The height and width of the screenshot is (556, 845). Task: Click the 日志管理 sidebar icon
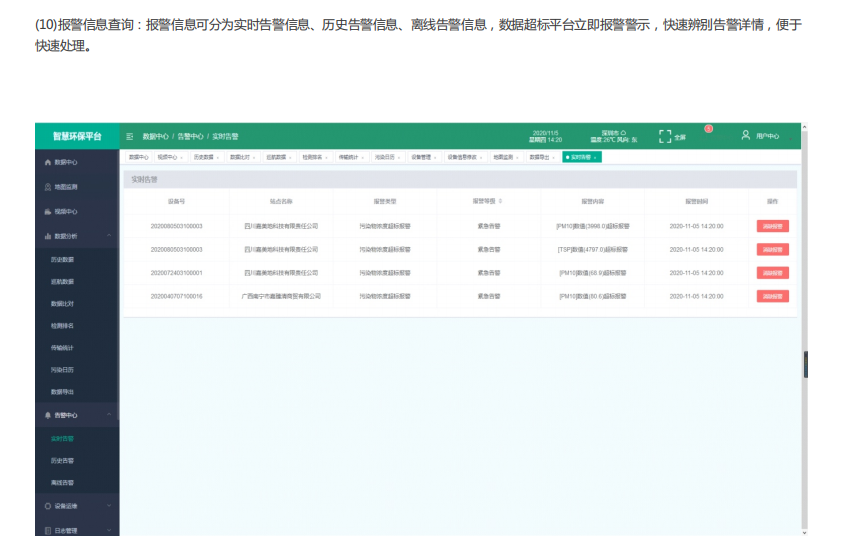(x=47, y=531)
